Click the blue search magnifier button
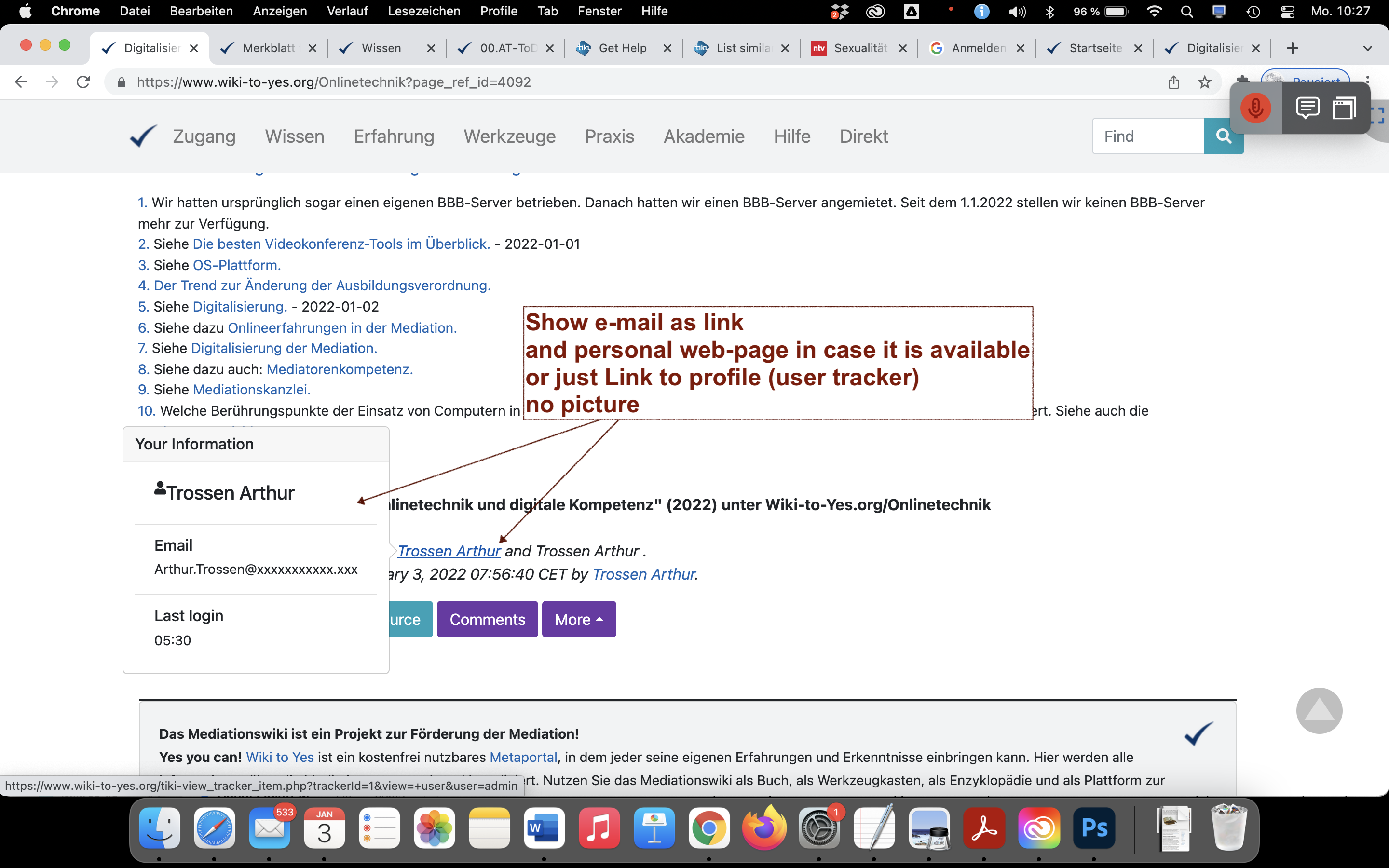 pos(1223,136)
